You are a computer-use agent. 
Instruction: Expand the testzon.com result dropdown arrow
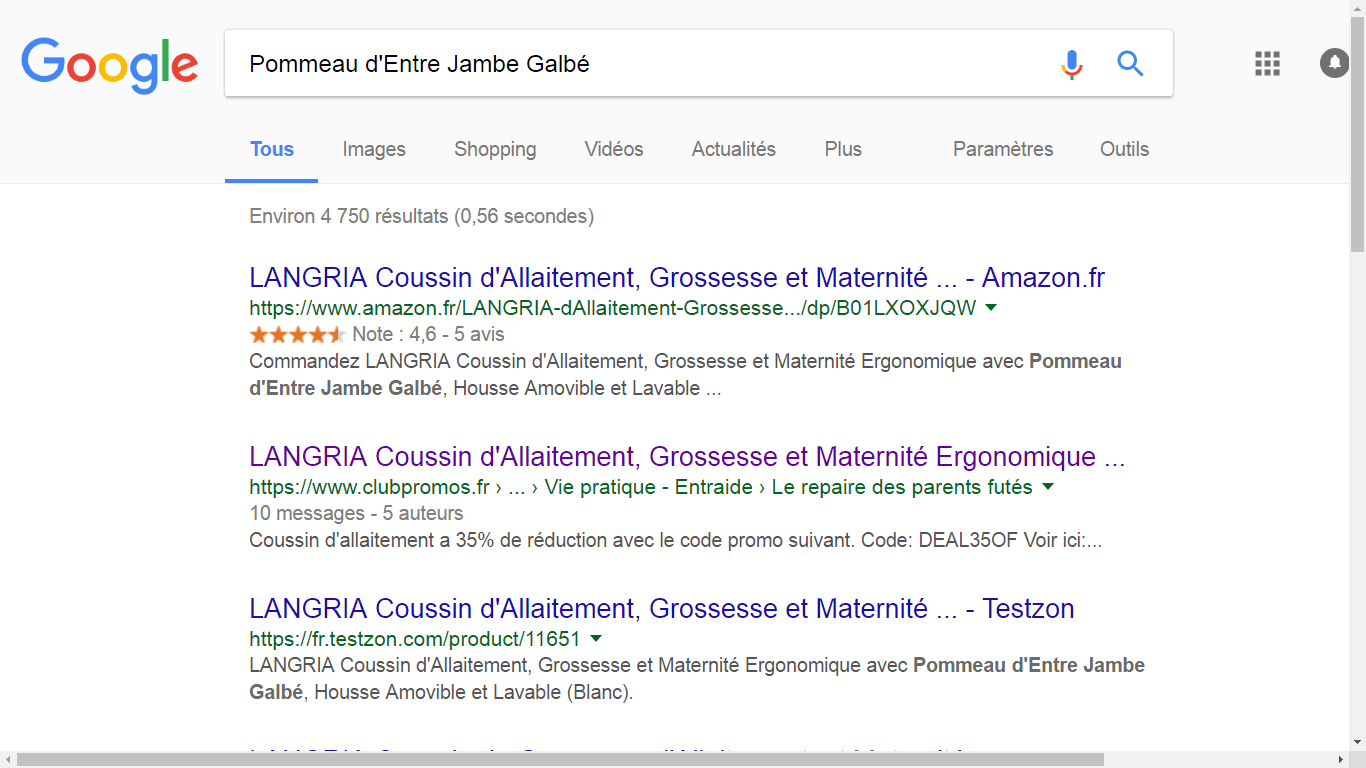click(x=596, y=638)
